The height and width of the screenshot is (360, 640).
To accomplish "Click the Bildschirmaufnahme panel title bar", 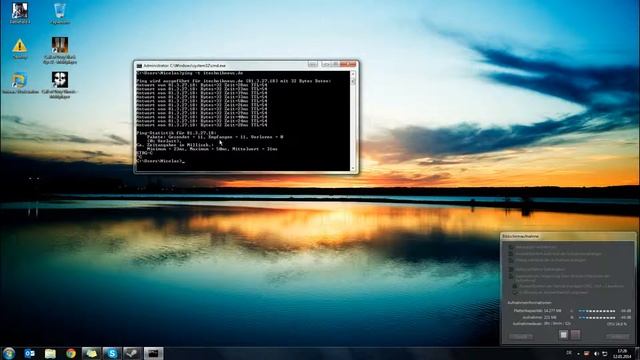I will click(567, 236).
